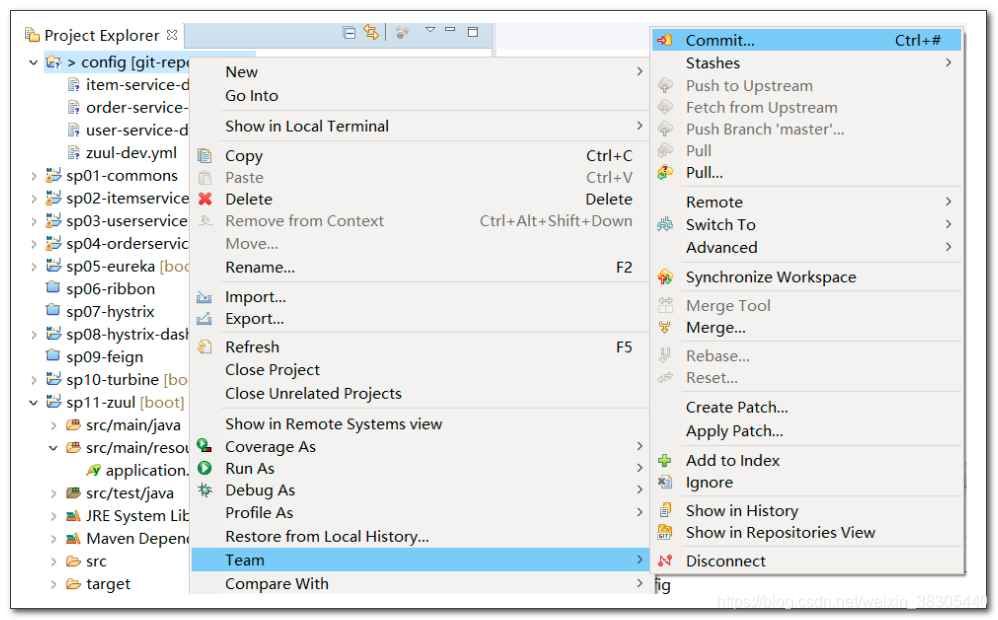This screenshot has height=620, width=998.
Task: Open the Remote submenu
Action: [x=807, y=202]
